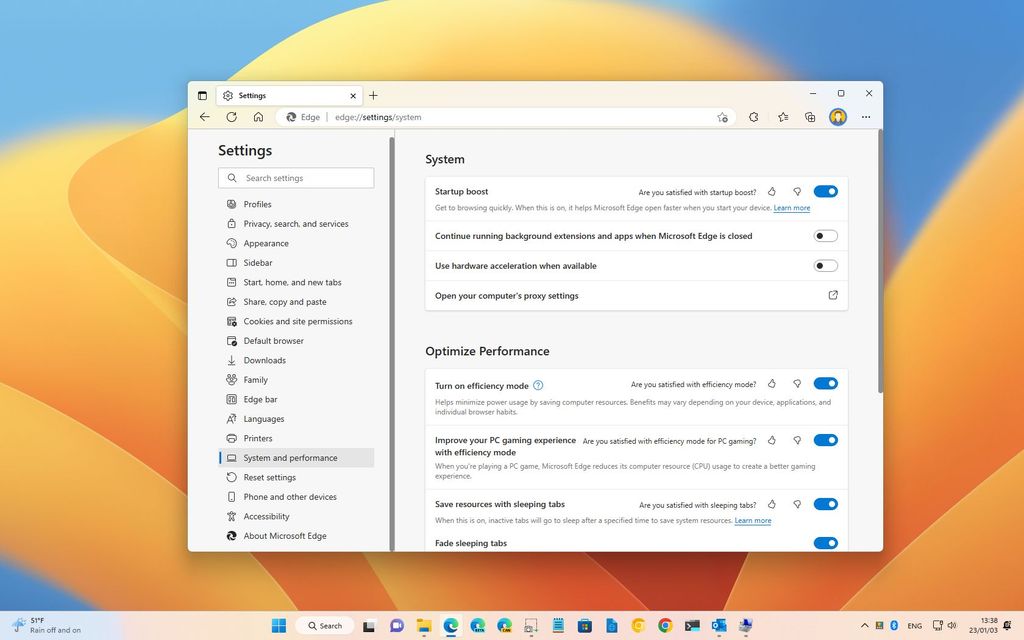Open Settings and more menu

pos(866,117)
